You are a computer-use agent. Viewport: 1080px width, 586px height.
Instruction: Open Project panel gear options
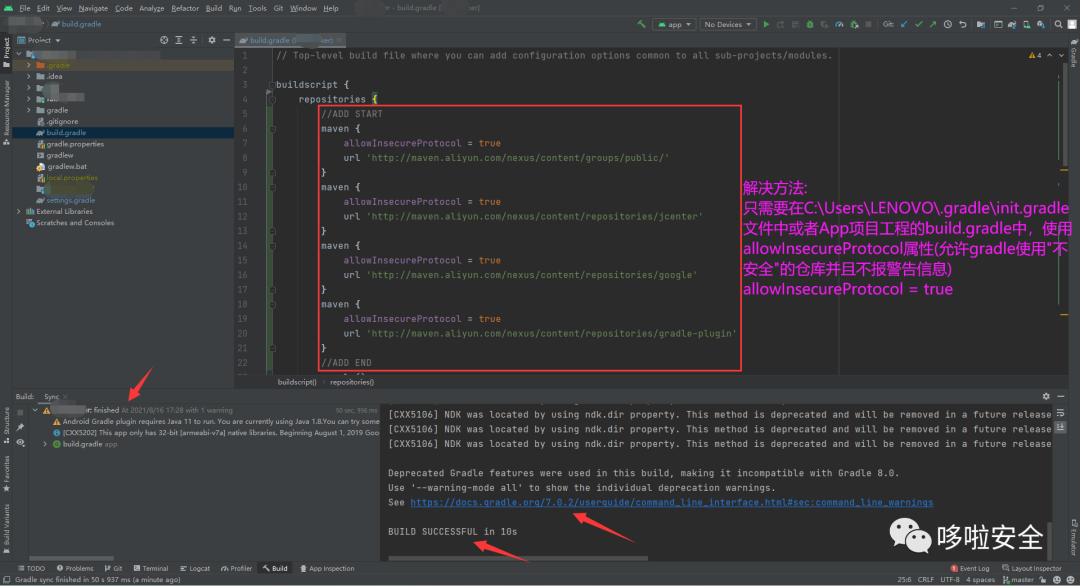pos(211,40)
